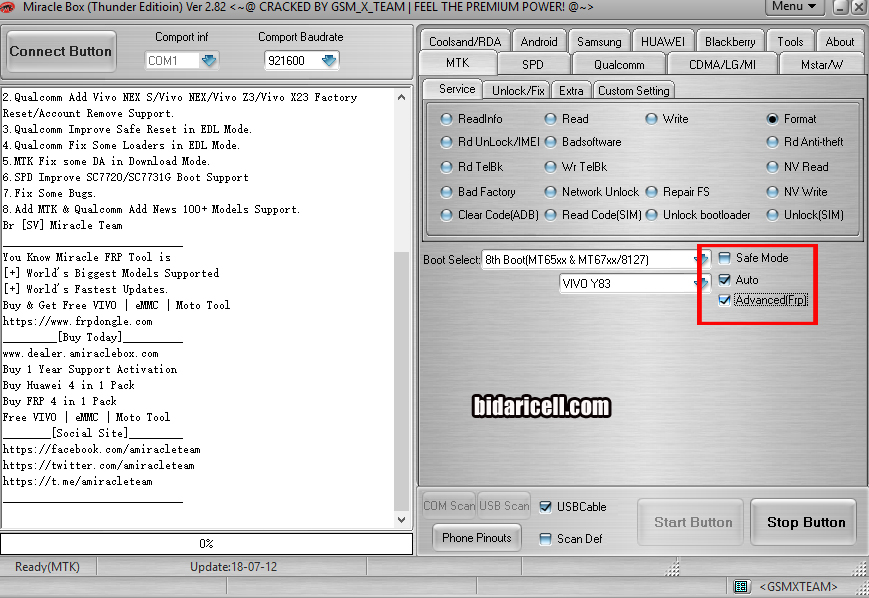Open Phone Pinouts

point(477,538)
